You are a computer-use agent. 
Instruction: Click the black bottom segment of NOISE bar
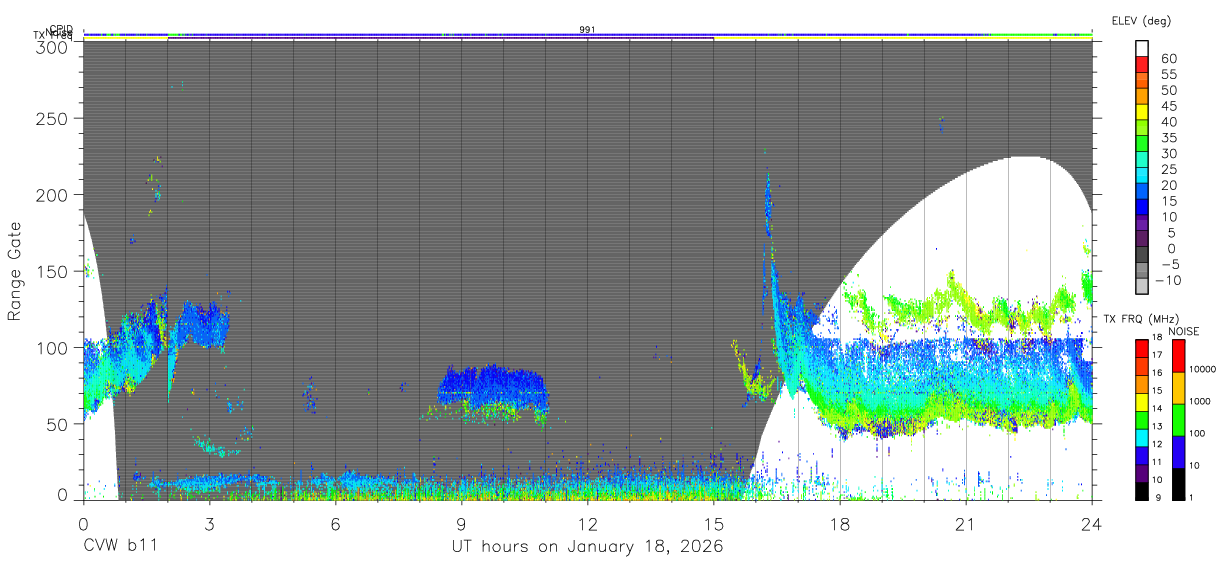click(x=1177, y=482)
